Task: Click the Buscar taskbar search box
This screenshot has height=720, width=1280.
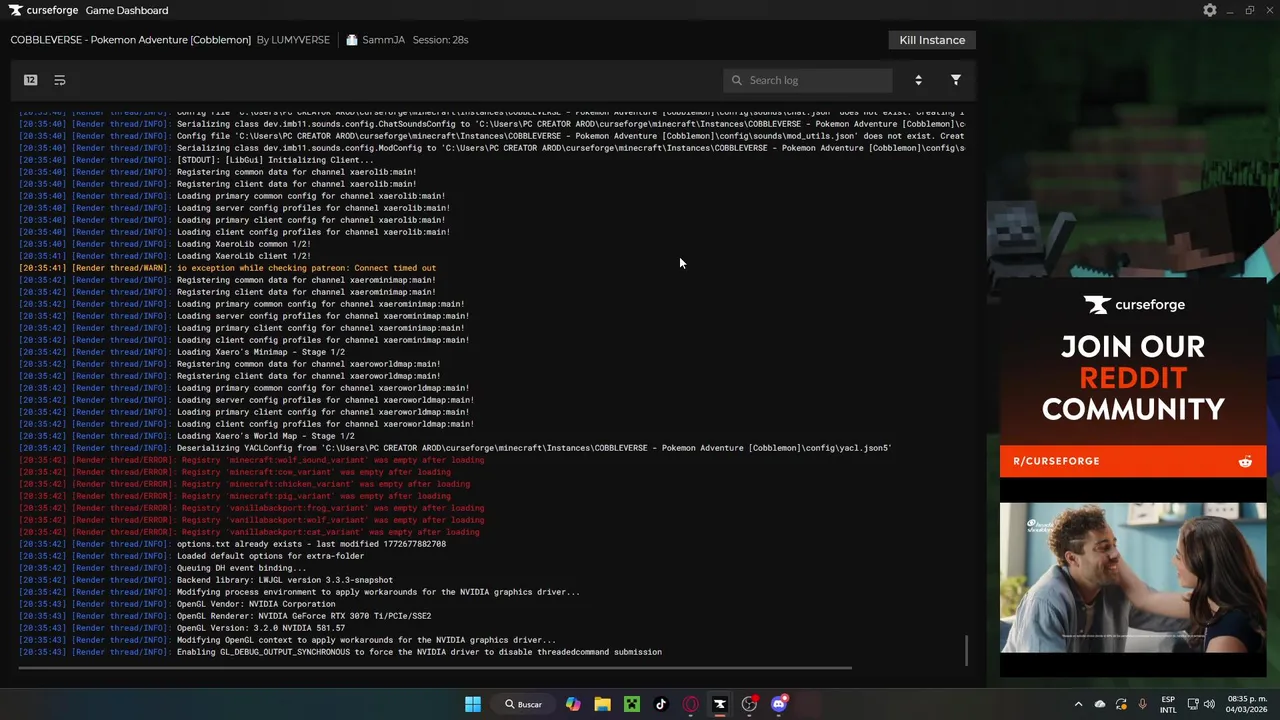Action: pos(524,704)
